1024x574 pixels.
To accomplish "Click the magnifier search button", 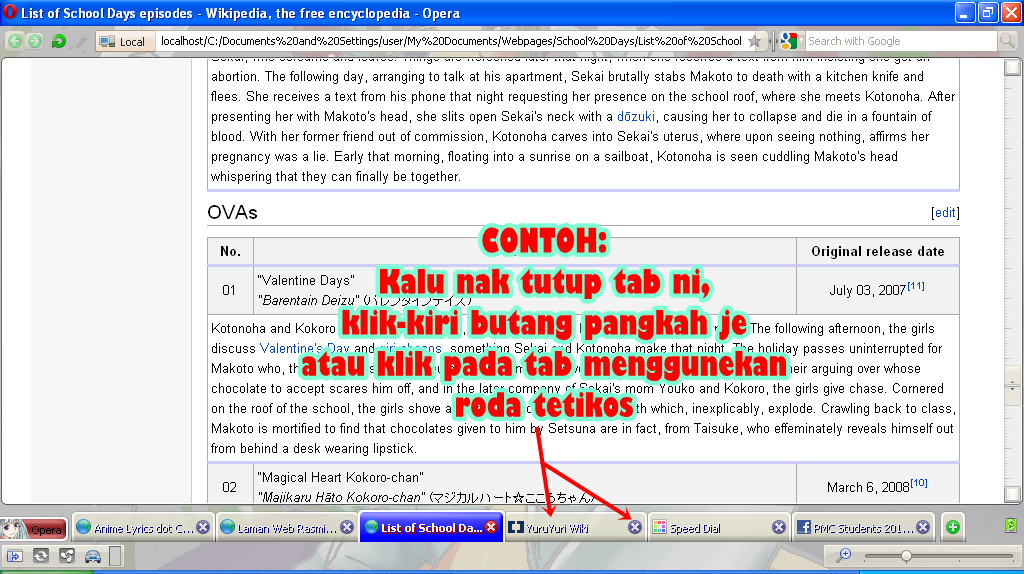I will 1008,41.
